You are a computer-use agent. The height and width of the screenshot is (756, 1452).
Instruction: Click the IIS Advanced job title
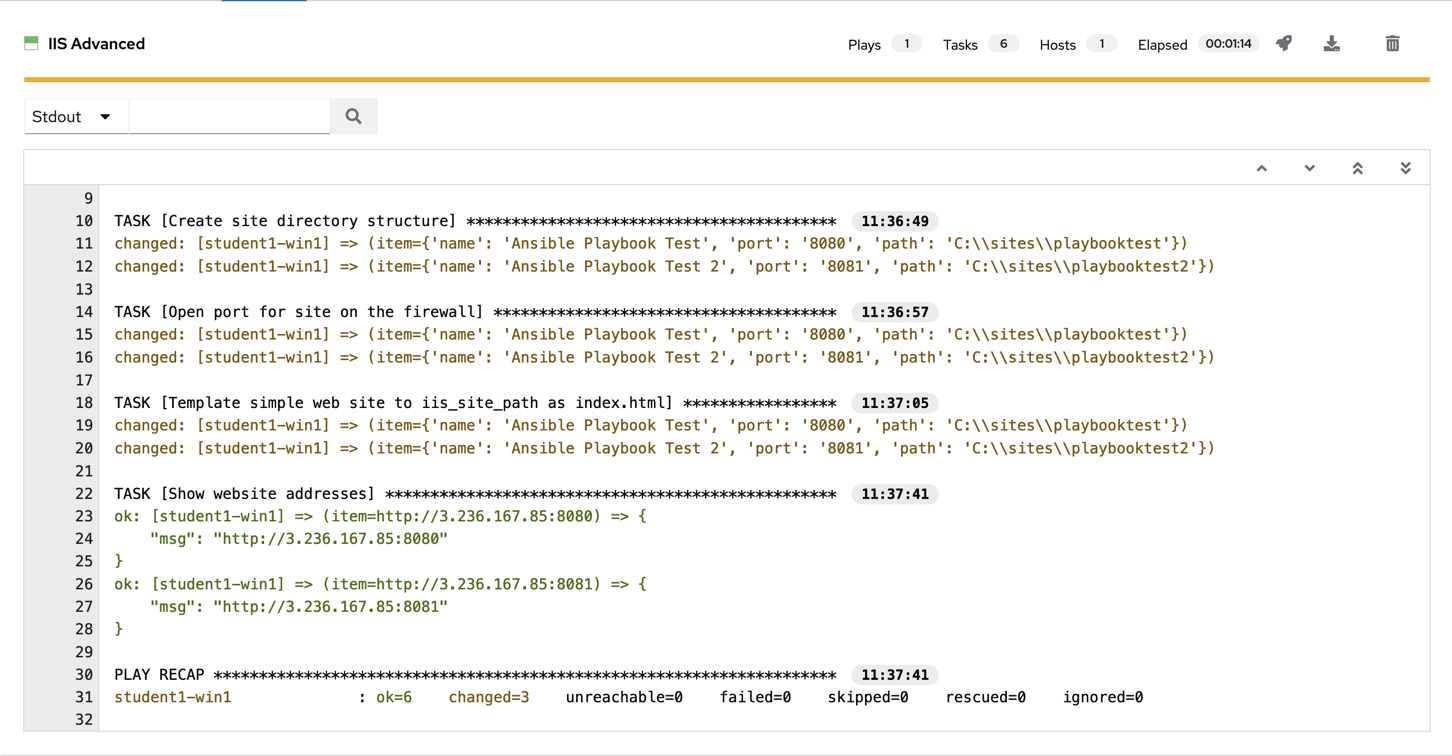[96, 44]
